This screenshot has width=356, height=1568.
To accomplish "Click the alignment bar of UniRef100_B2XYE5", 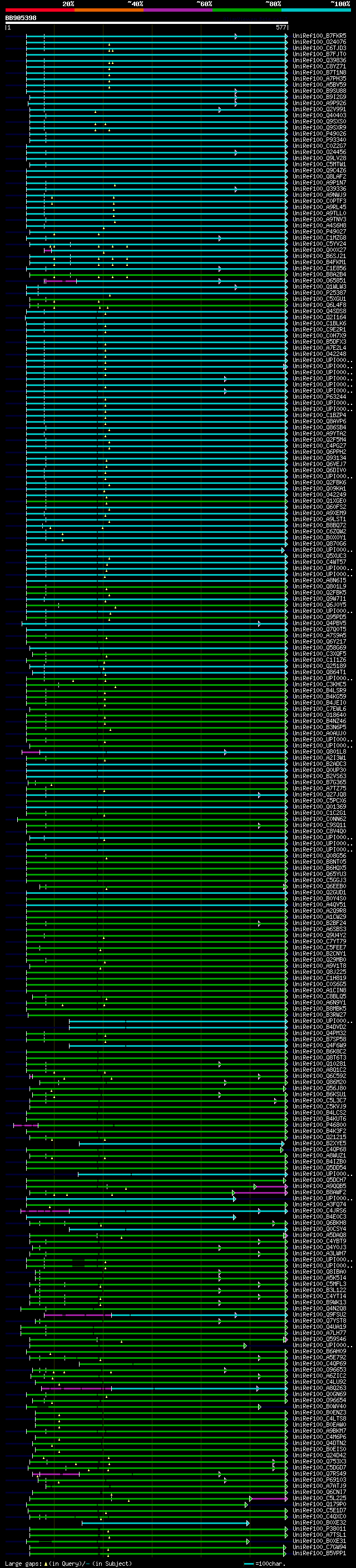I will 182,1144.
